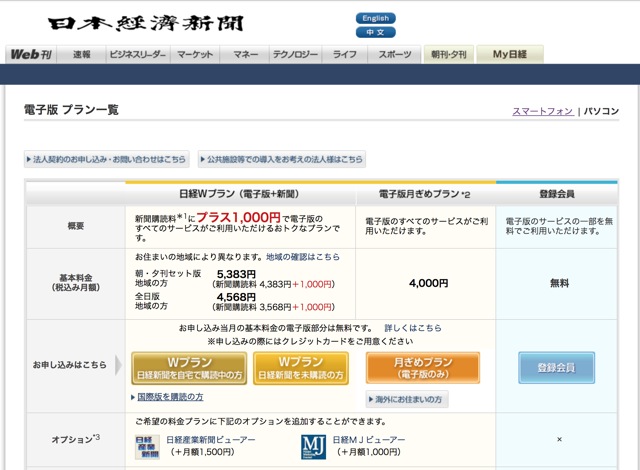Screen dimensions: 640x470
Task: Choose Wプラン for 日経新聞を自宅で購読中の方
Action: (x=189, y=368)
